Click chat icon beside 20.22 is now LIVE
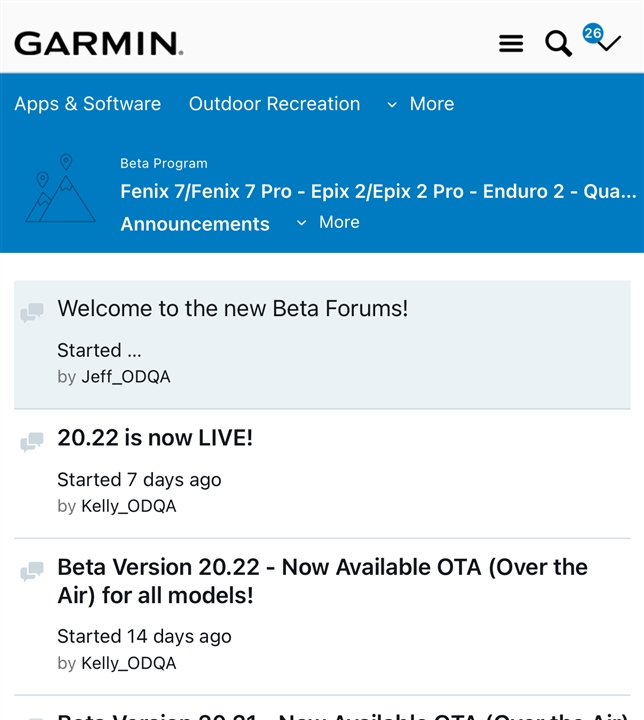Viewport: 644px width, 720px height. [32, 442]
